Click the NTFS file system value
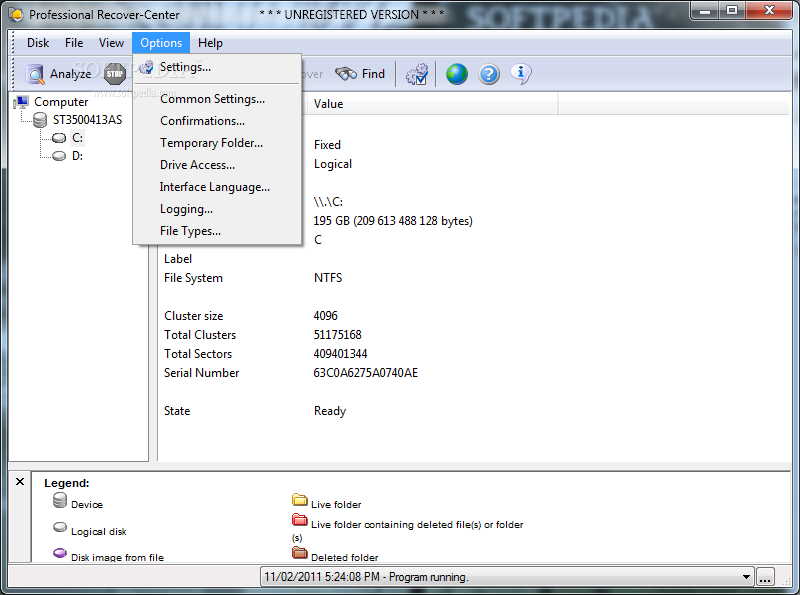Viewport: 800px width, 595px height. point(328,278)
